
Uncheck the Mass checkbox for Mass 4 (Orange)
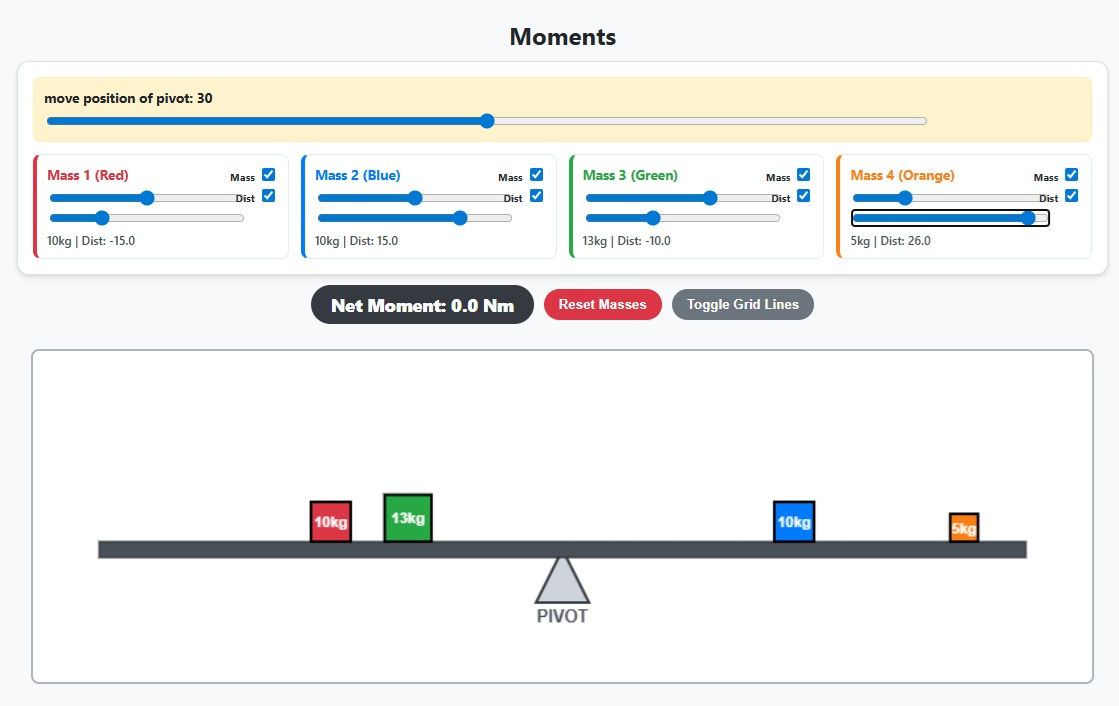point(1072,175)
